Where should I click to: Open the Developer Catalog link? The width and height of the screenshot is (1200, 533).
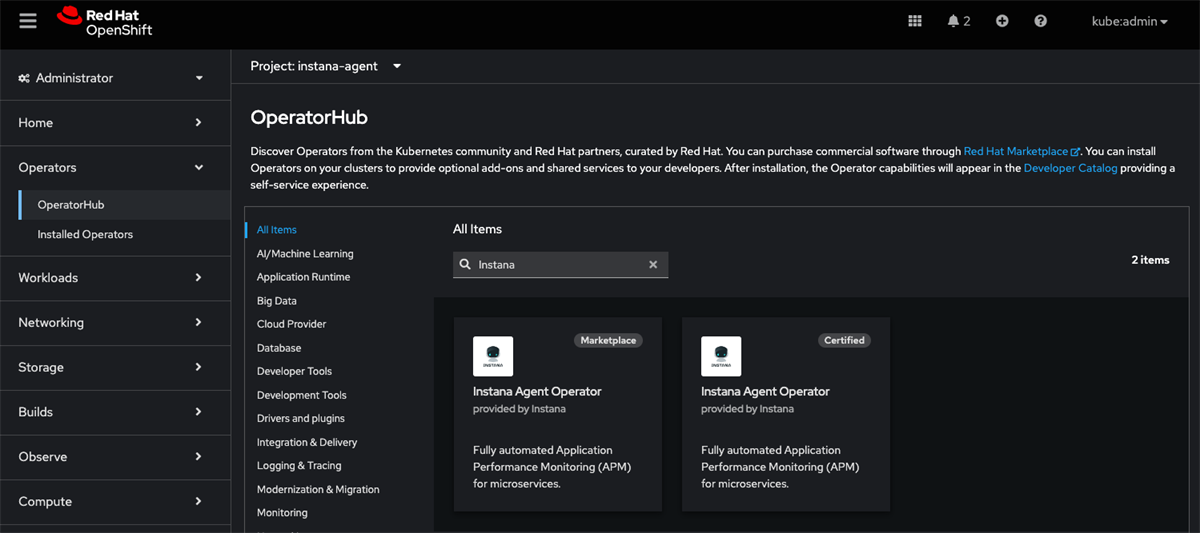coord(1070,168)
